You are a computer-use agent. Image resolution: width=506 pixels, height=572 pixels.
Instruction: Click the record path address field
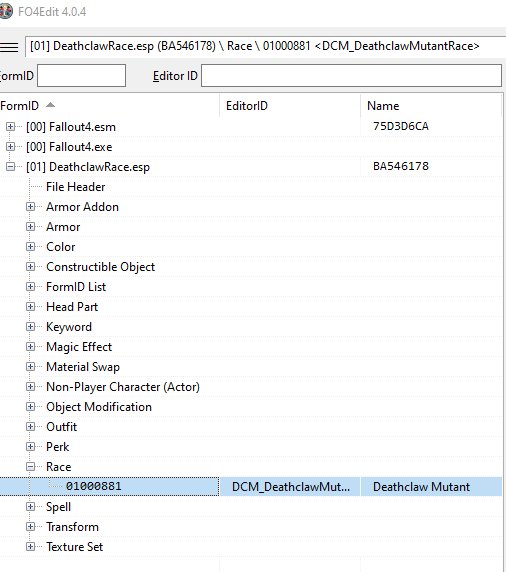[x=266, y=46]
